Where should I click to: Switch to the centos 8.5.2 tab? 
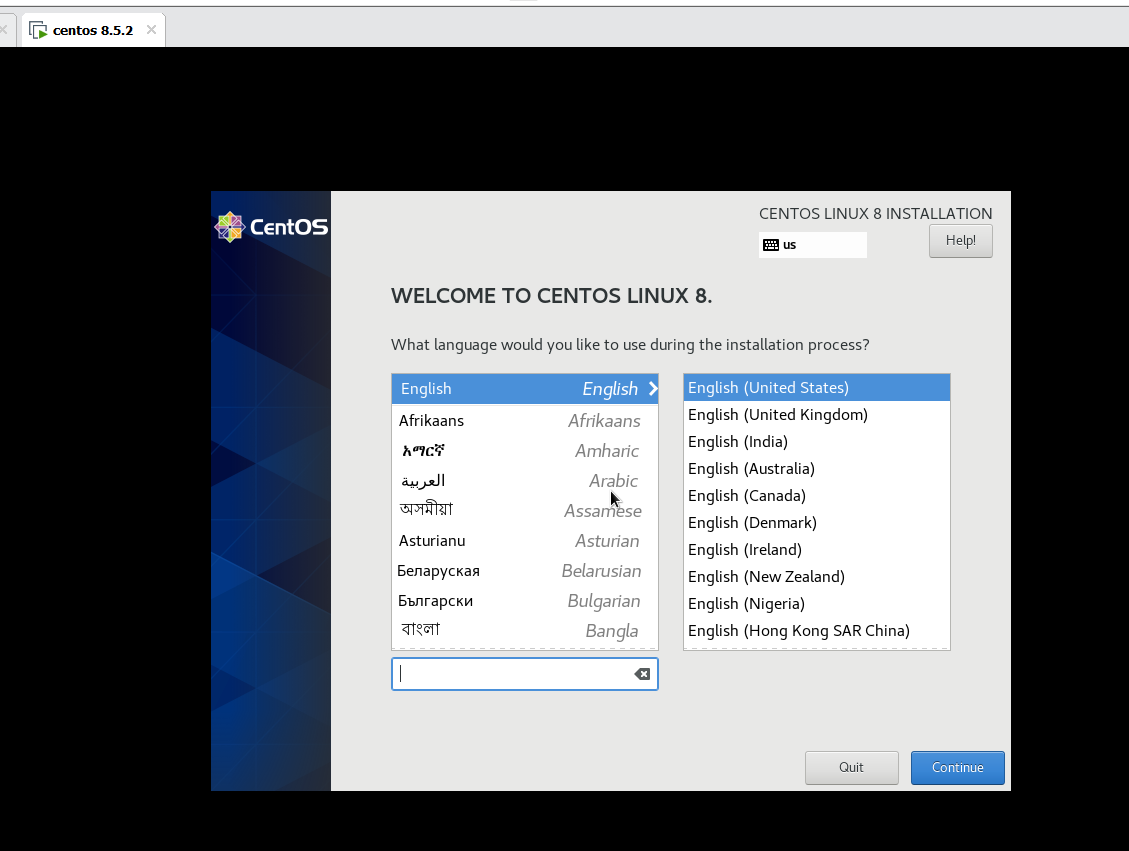tap(93, 30)
